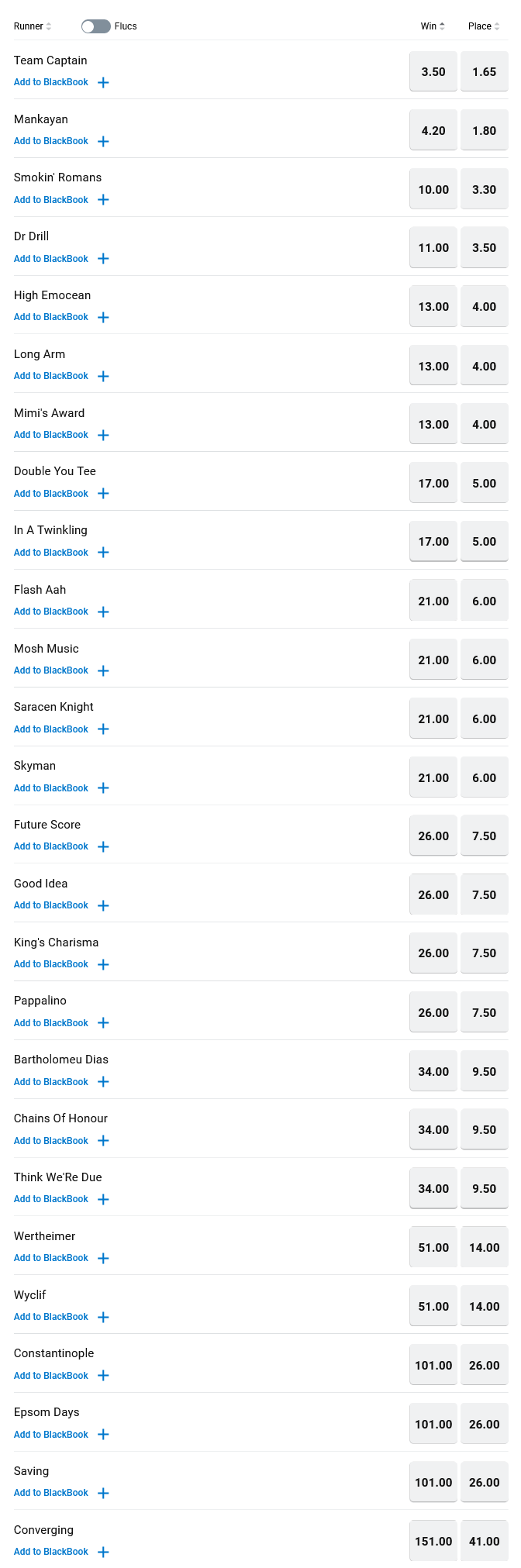Click plus icon for Skyman
The height and width of the screenshot is (1568, 521).
click(x=104, y=788)
